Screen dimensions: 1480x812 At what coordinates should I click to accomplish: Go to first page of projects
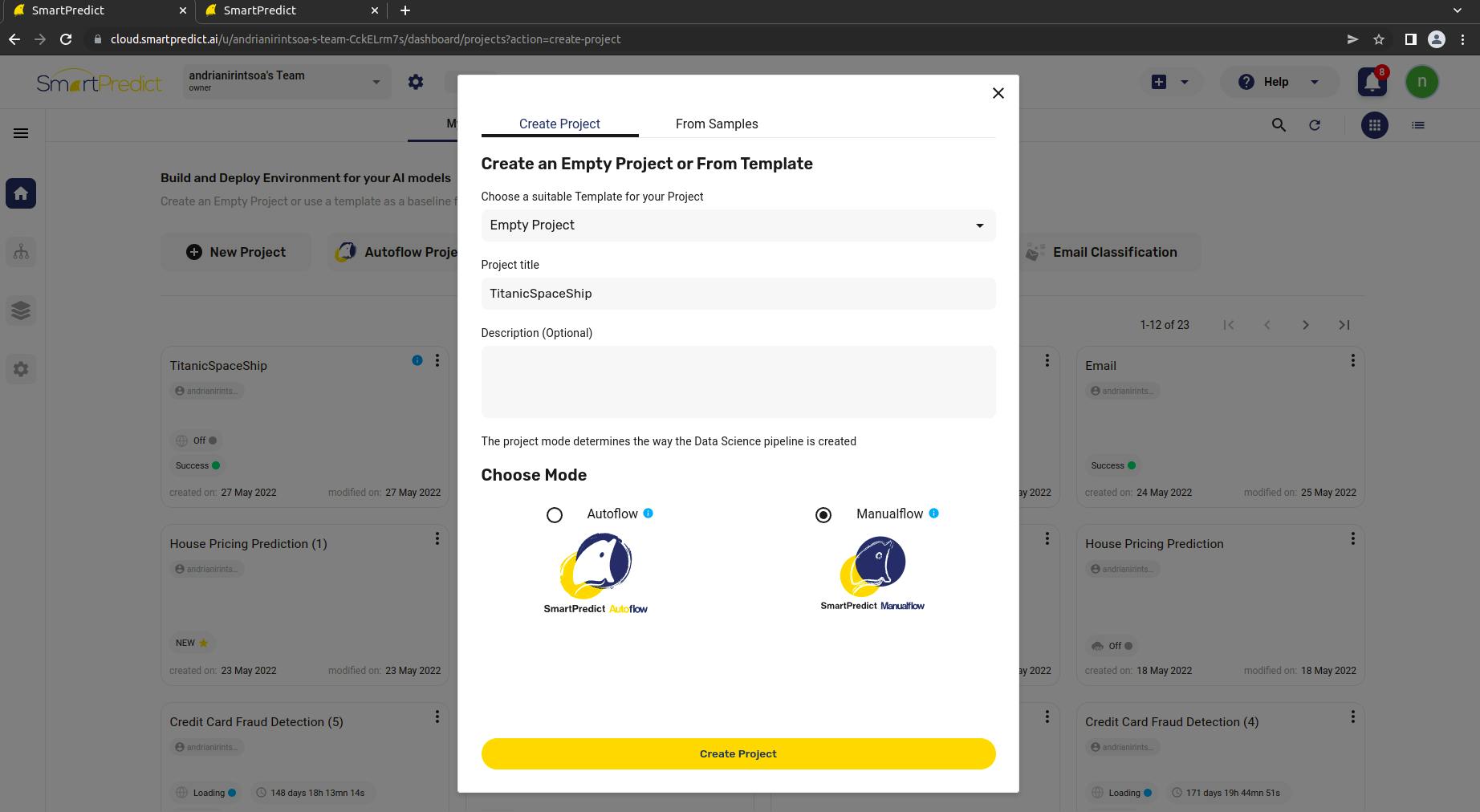pyautogui.click(x=1228, y=325)
